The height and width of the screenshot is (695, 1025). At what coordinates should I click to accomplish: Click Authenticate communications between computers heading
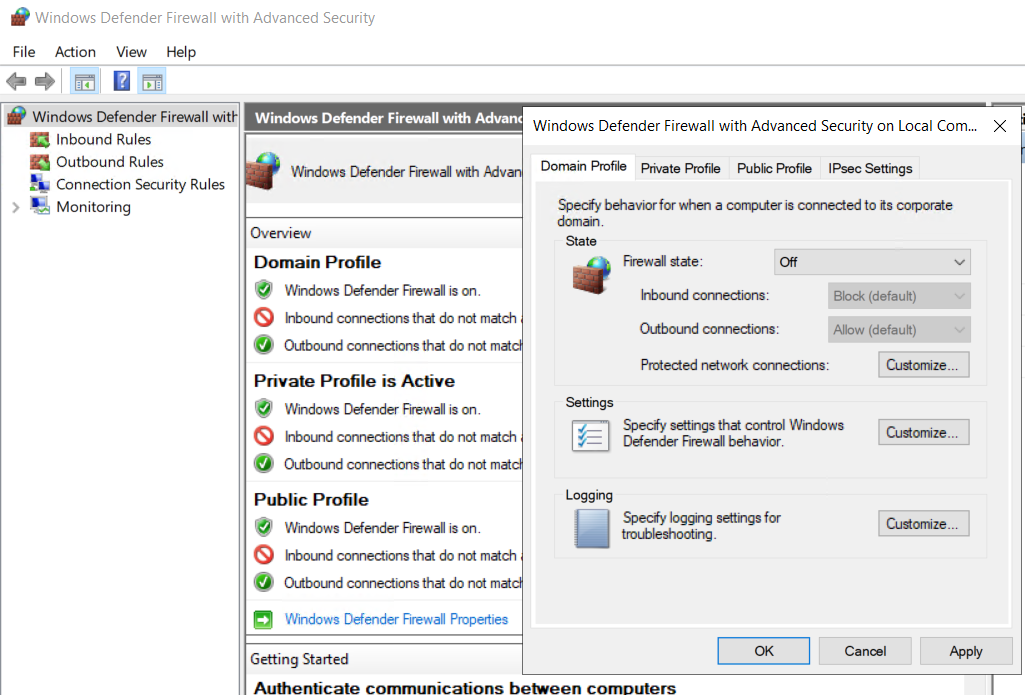point(465,687)
